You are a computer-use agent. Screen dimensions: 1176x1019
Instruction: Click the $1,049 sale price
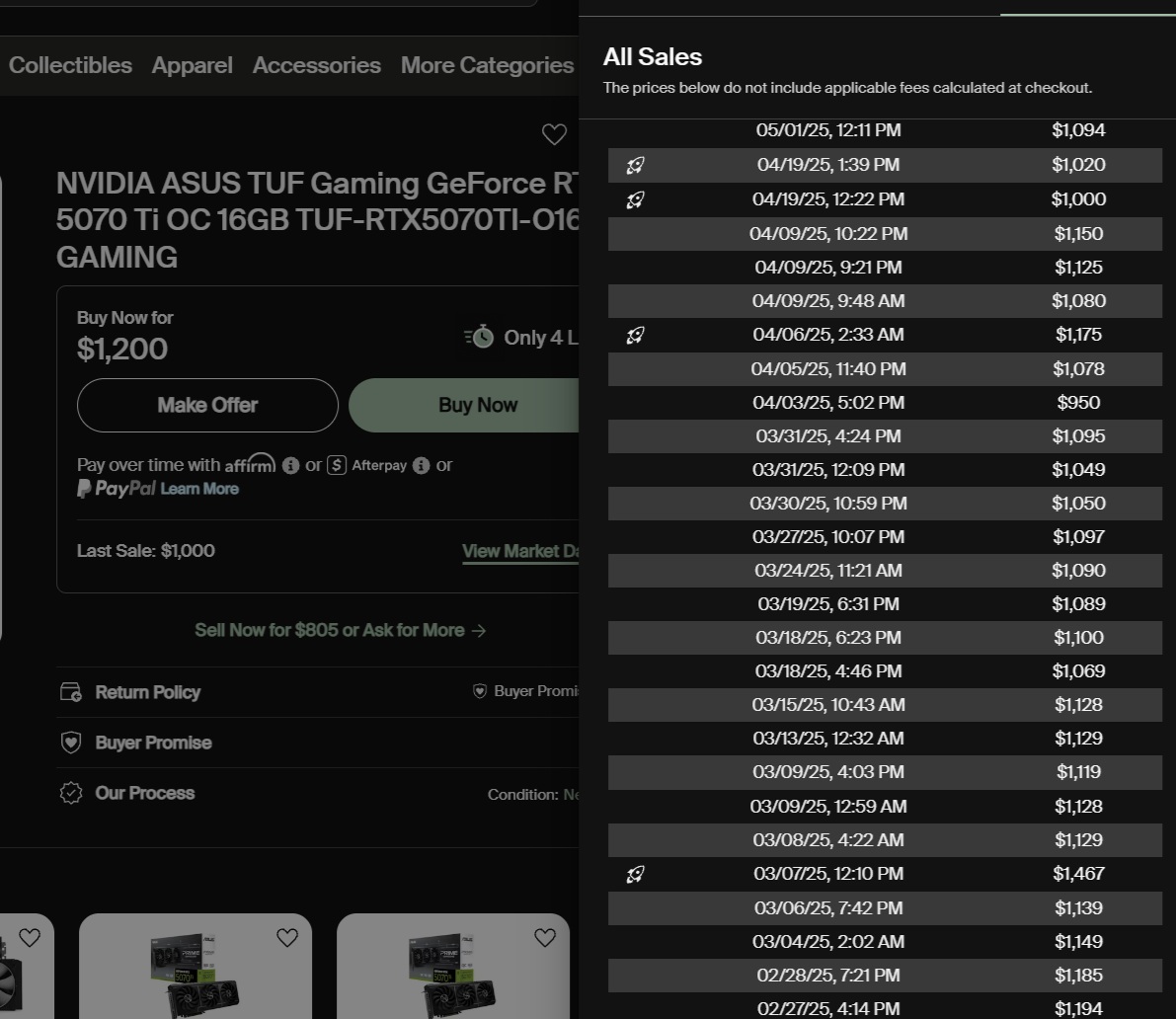[x=1078, y=470]
